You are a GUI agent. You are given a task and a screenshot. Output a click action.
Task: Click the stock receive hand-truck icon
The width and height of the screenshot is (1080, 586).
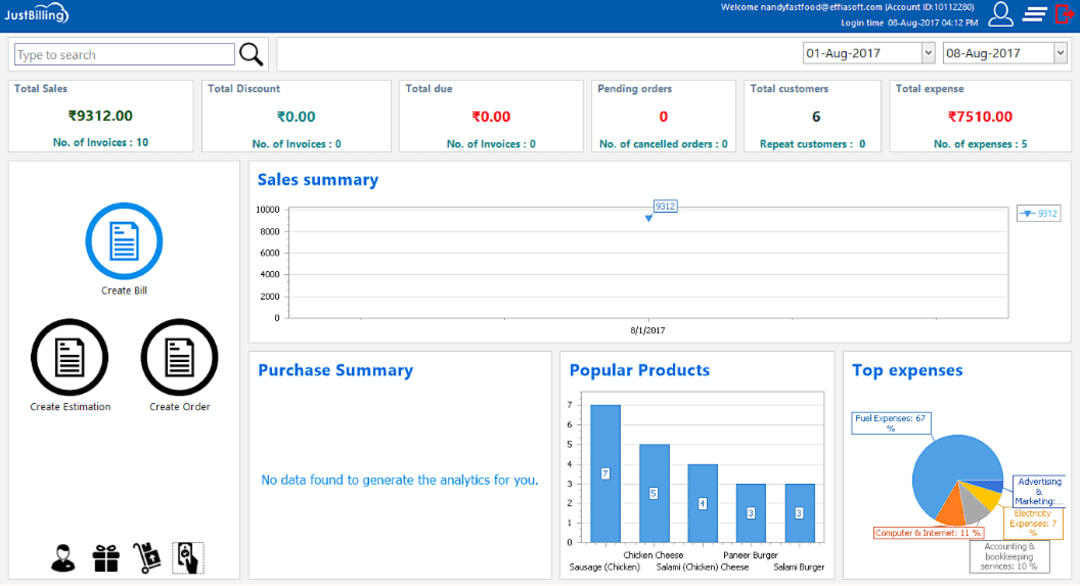pyautogui.click(x=146, y=557)
